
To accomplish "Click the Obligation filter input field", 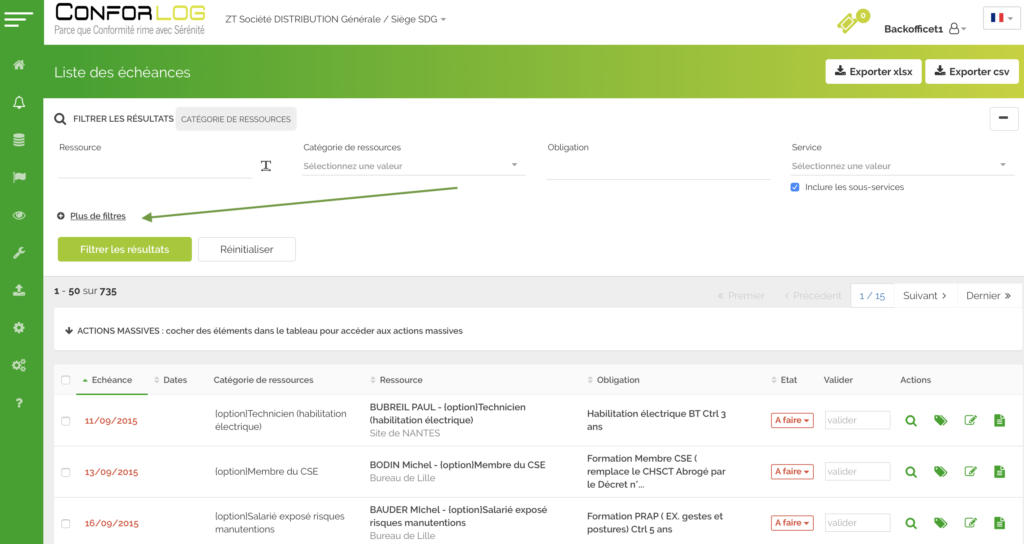I will pos(658,167).
